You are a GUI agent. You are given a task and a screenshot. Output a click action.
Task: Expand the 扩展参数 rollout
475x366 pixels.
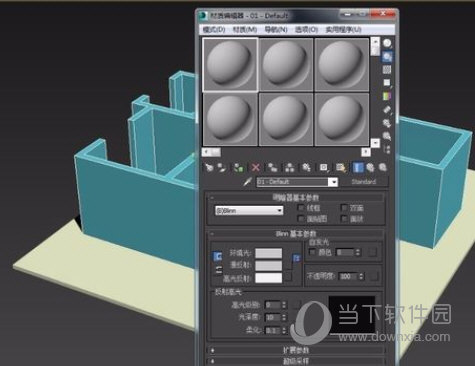[x=296, y=350]
